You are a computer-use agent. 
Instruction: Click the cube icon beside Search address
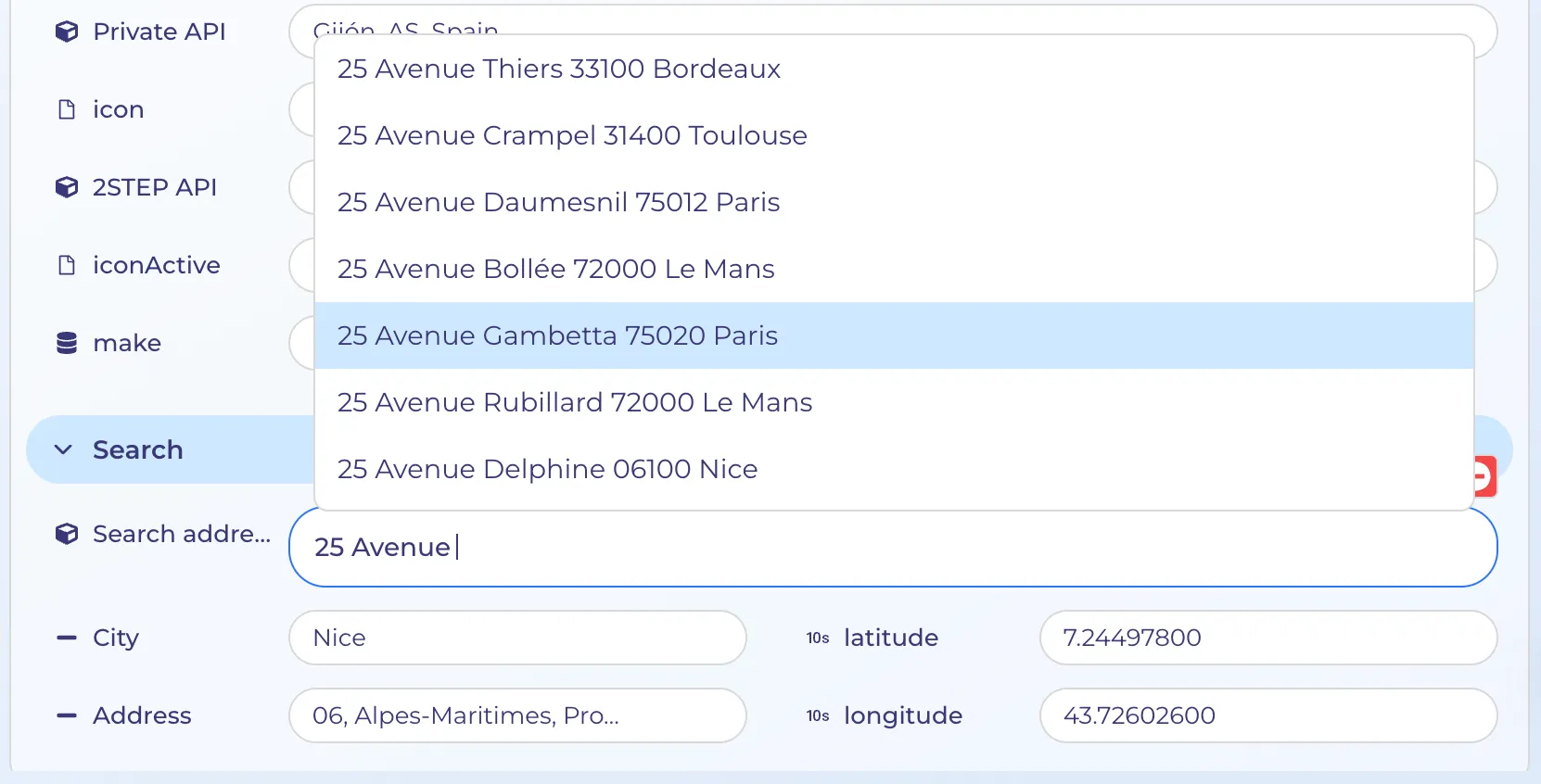[67, 534]
